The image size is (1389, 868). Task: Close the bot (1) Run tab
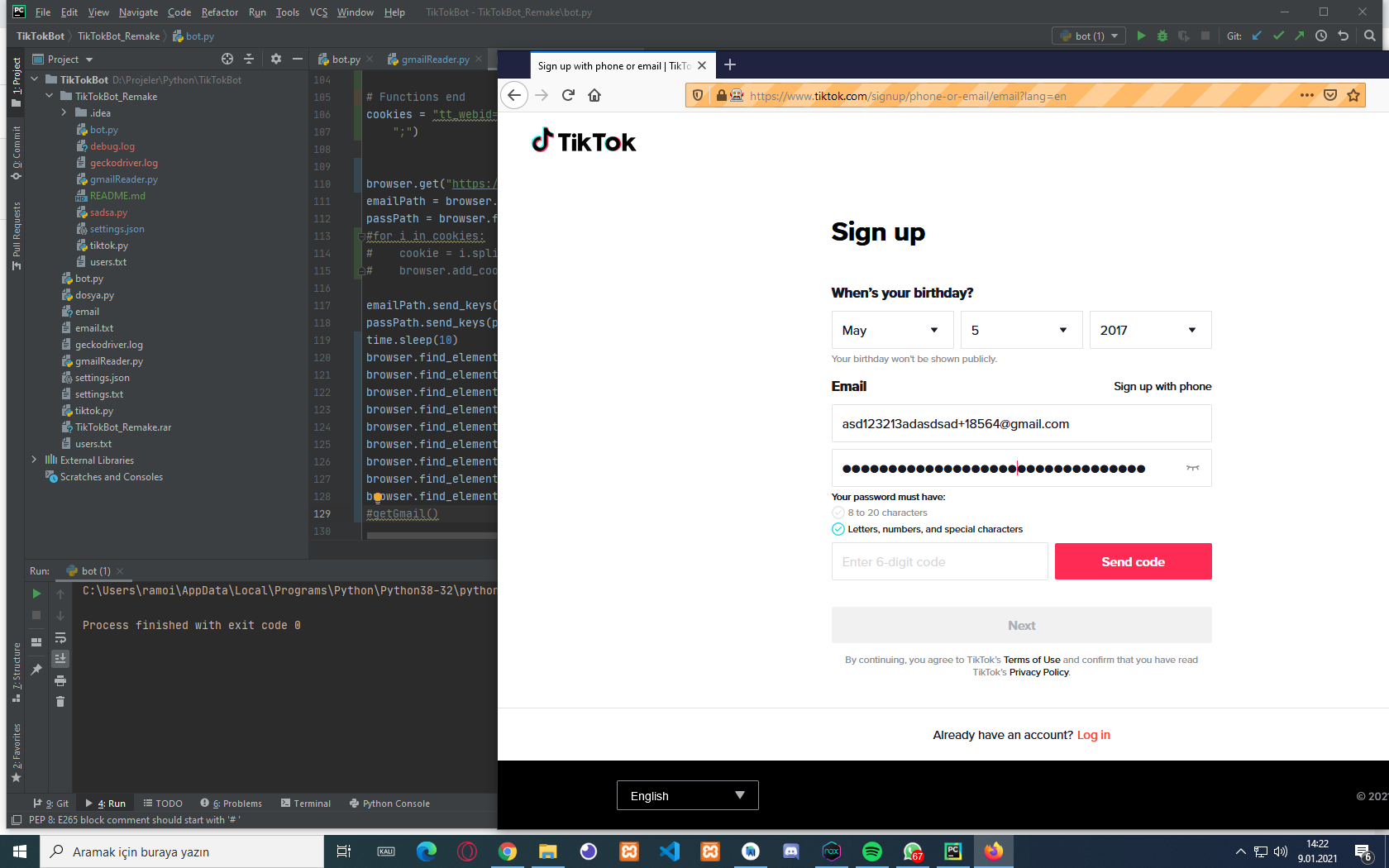tap(120, 571)
